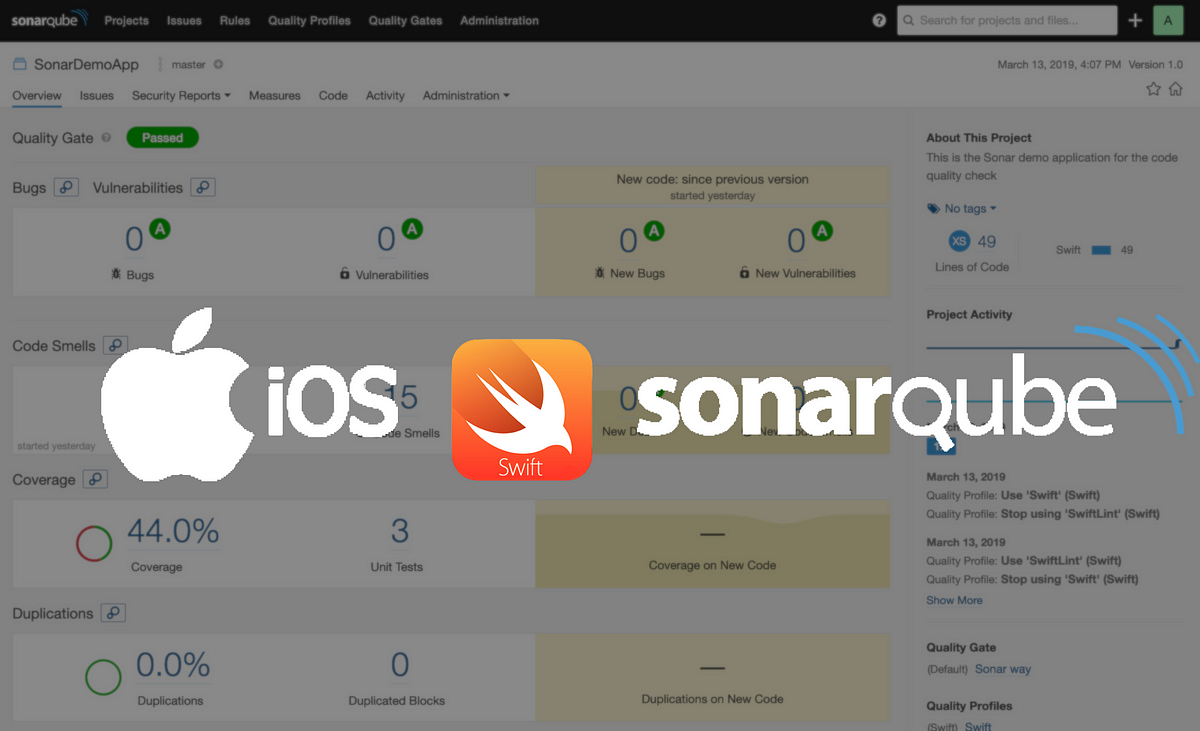Switch to the project Issues tab
The height and width of the screenshot is (731, 1200).
pyautogui.click(x=97, y=96)
